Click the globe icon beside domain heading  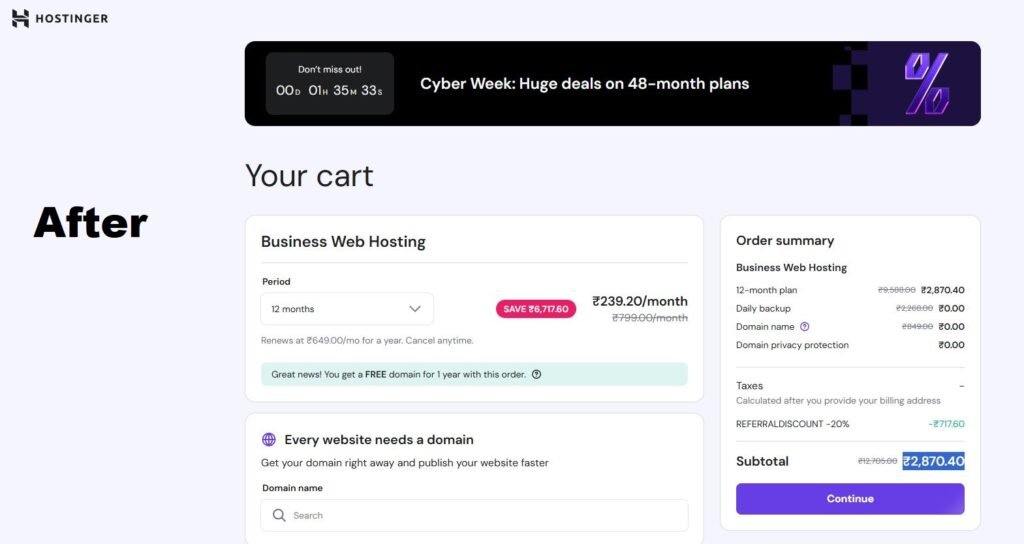[268, 439]
